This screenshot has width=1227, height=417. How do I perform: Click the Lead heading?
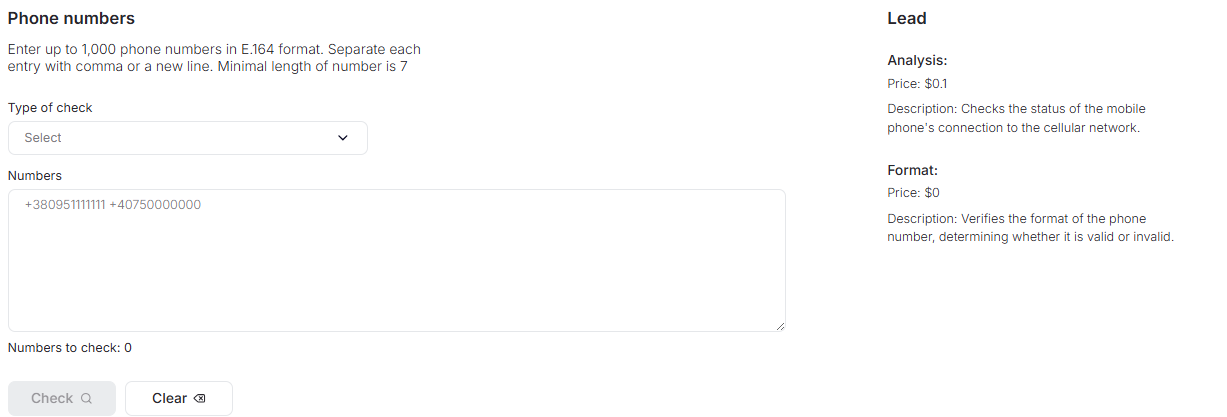pos(907,19)
